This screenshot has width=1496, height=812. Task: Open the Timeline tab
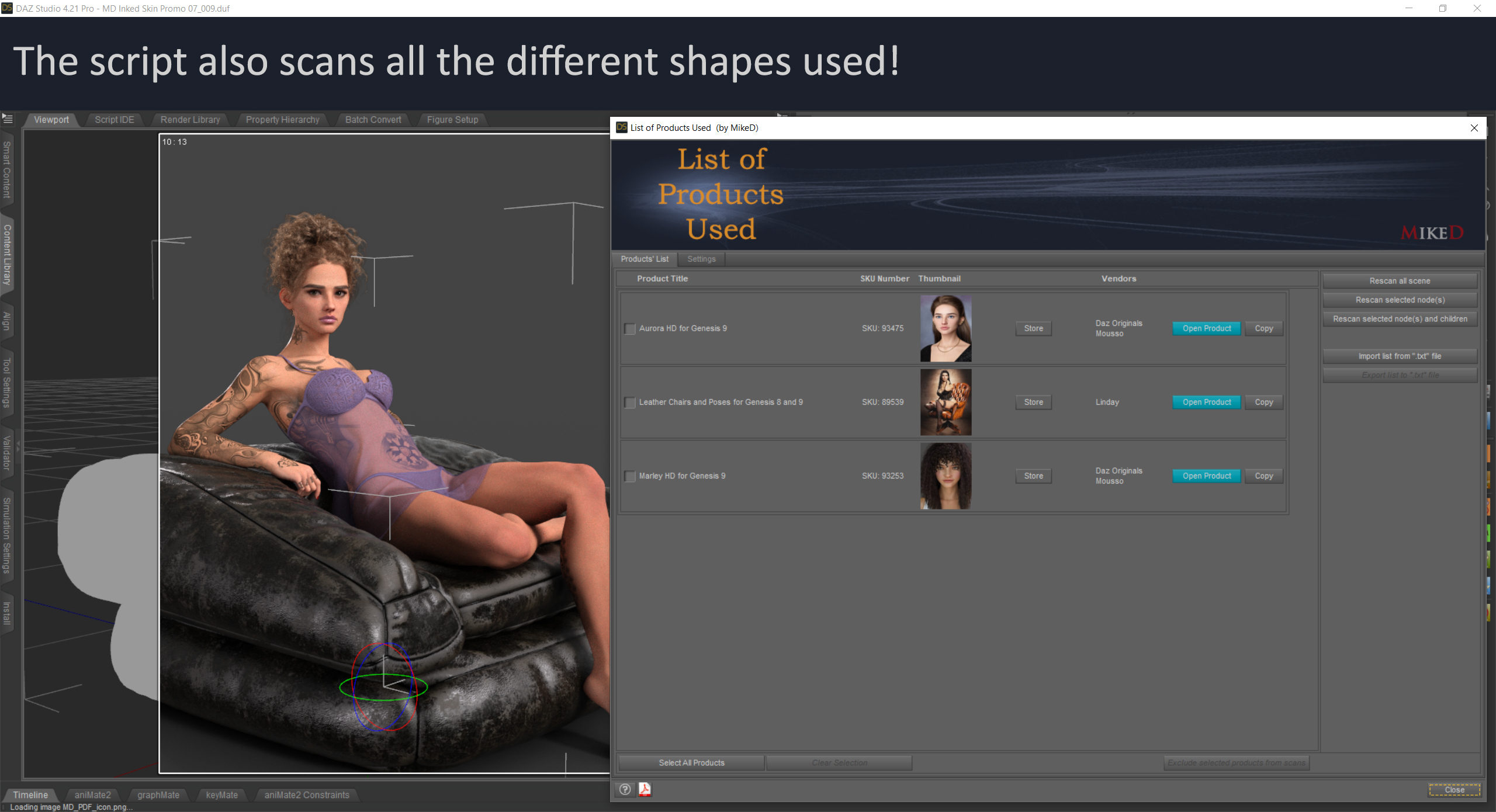(30, 795)
